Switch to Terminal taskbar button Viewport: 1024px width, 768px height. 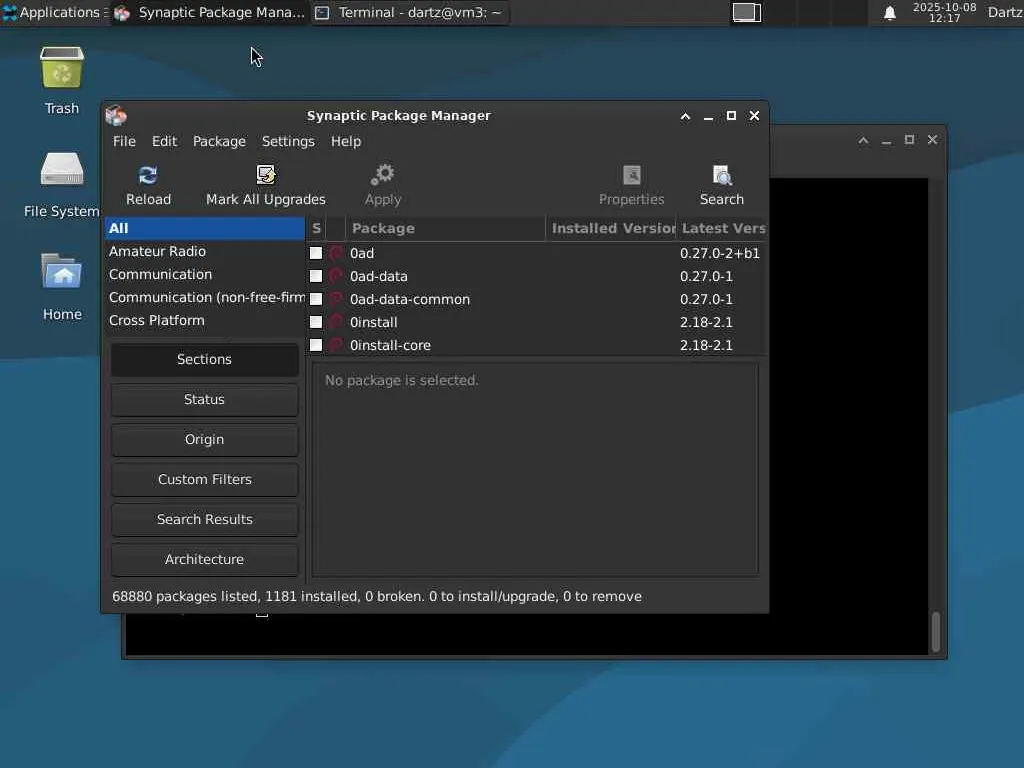pos(410,12)
